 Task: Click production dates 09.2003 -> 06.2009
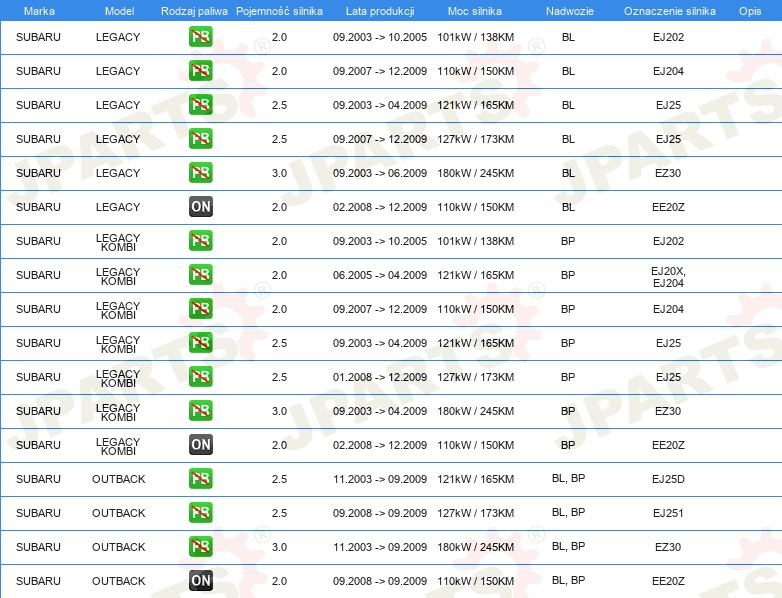380,173
